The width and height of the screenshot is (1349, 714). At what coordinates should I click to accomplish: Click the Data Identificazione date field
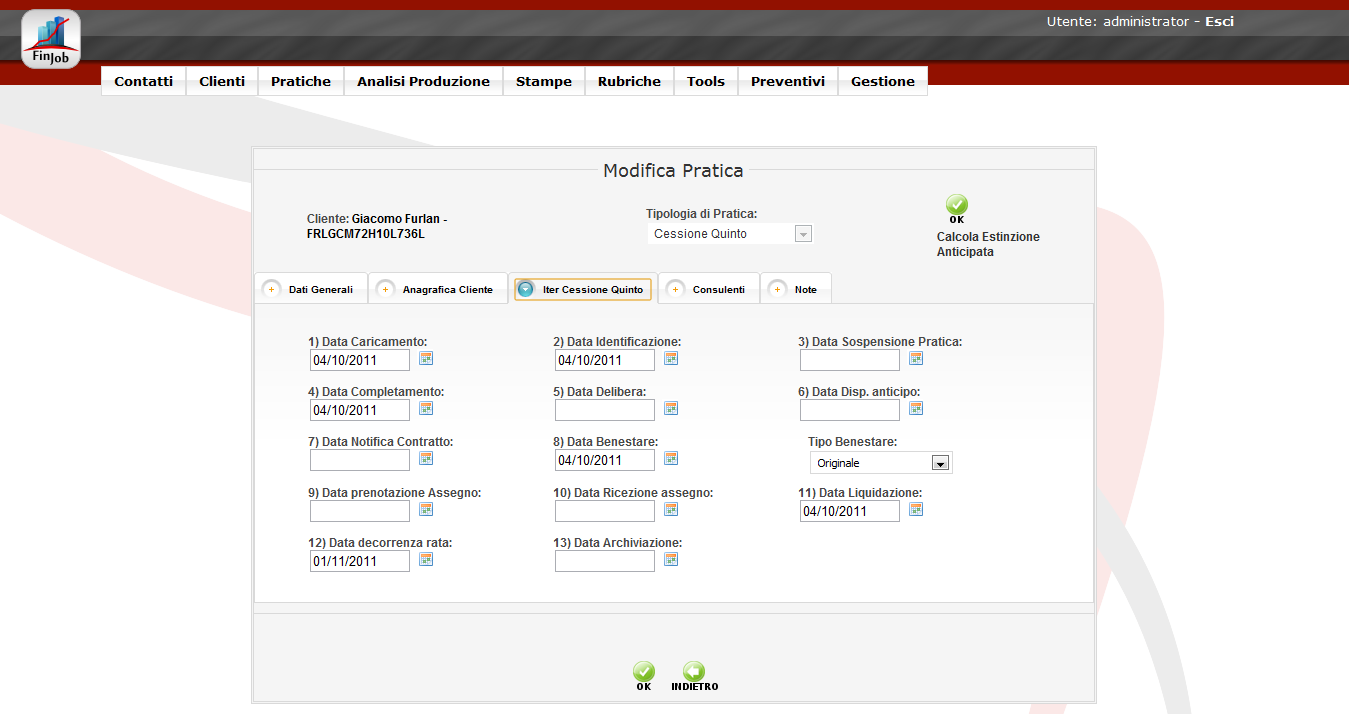pyautogui.click(x=605, y=360)
